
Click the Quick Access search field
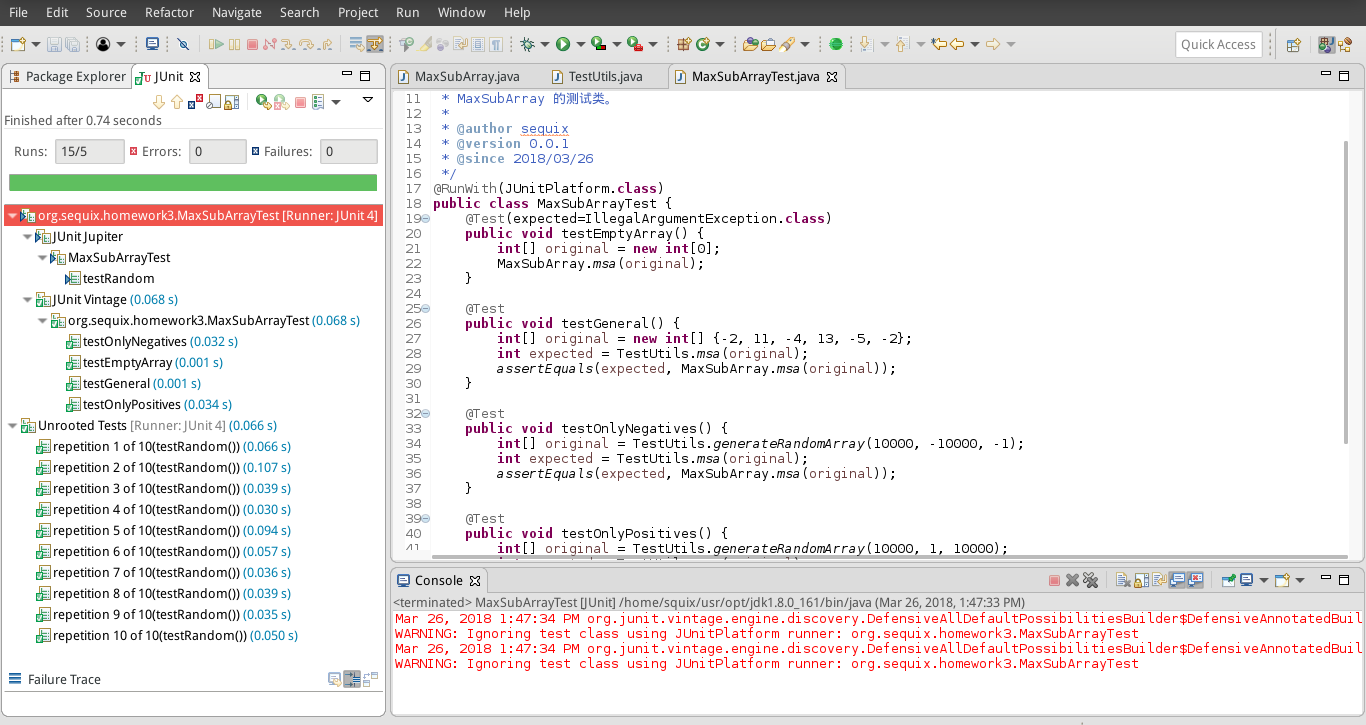tap(1218, 44)
